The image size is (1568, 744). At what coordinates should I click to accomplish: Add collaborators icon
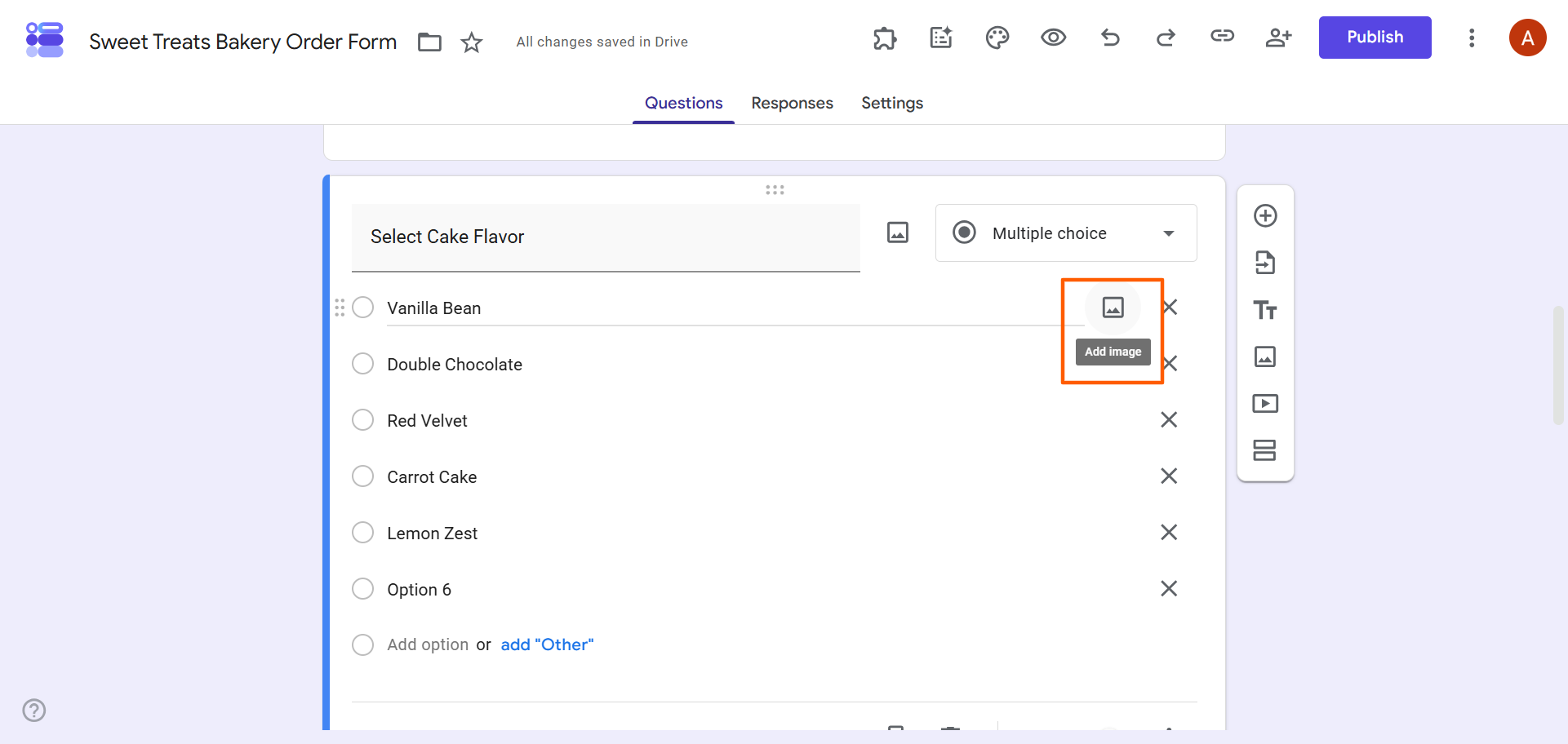point(1278,37)
